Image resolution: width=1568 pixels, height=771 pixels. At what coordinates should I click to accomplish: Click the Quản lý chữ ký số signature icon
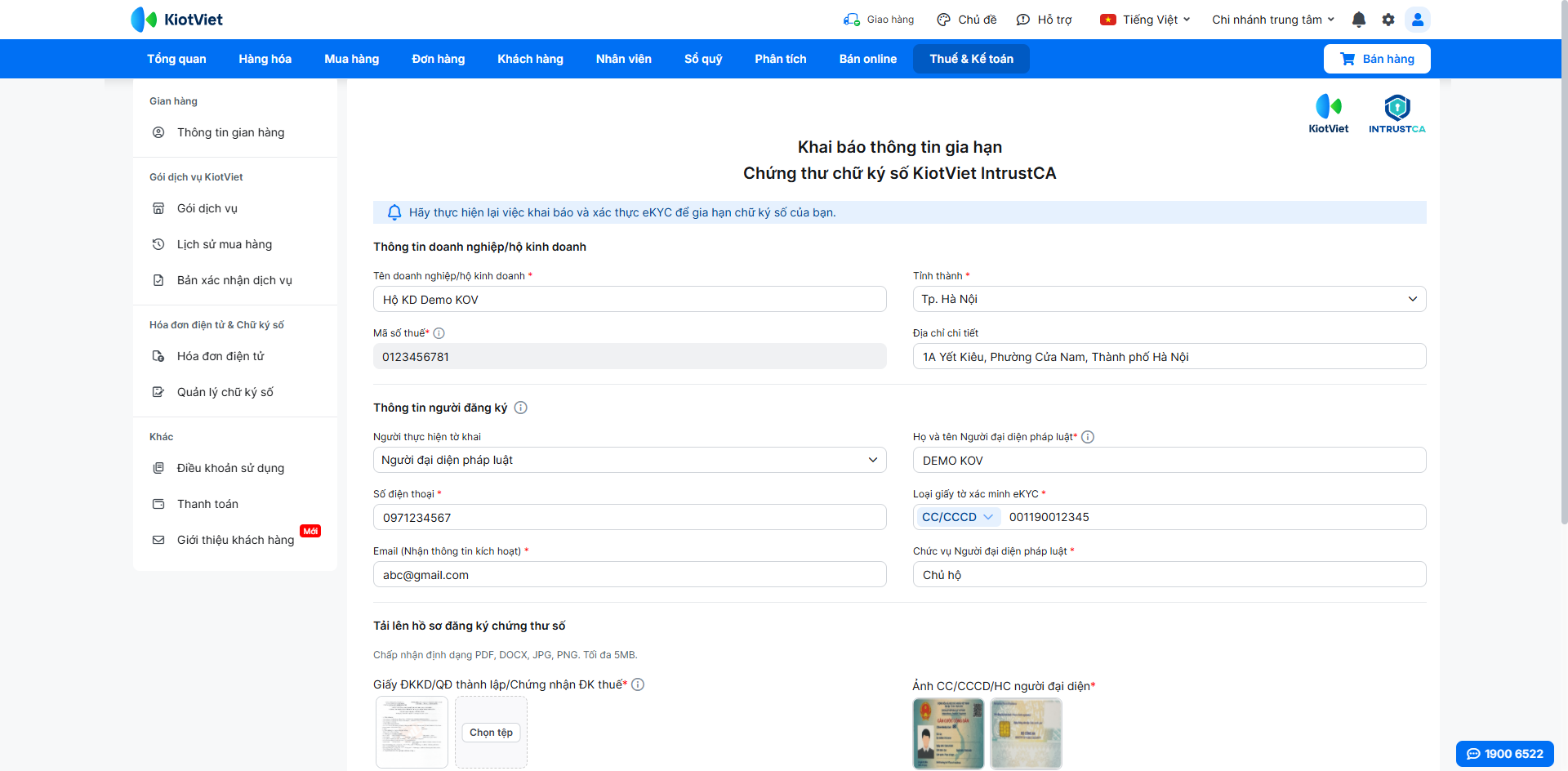pos(158,392)
